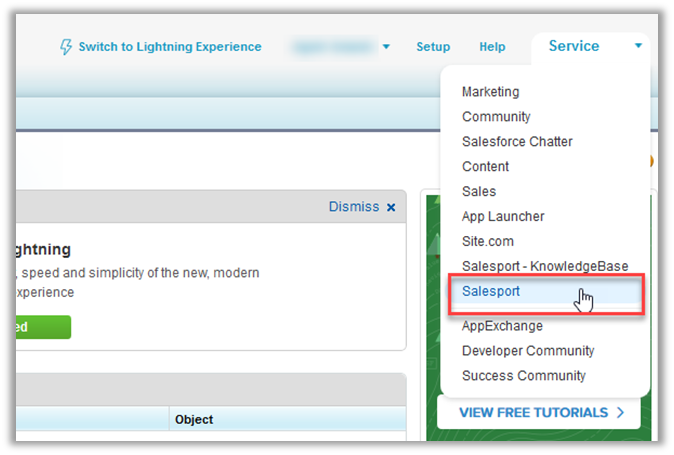Open Salesforce Chatter from the menu

(517, 142)
